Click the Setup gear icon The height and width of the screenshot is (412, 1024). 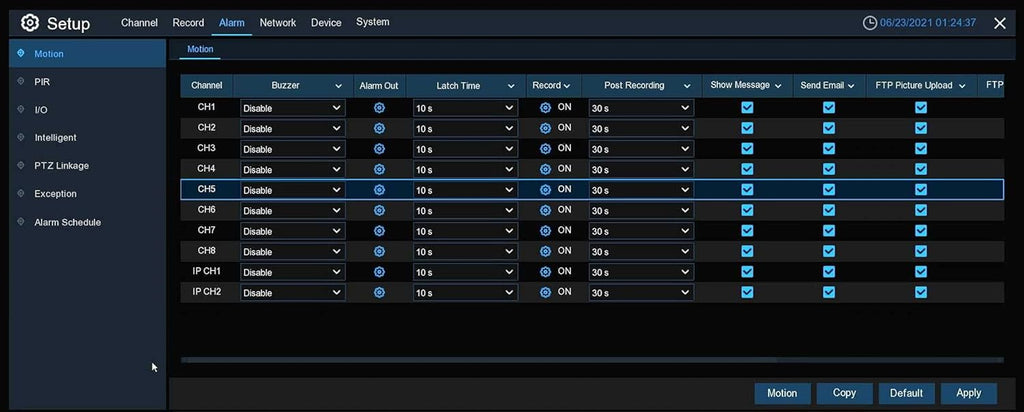point(30,23)
